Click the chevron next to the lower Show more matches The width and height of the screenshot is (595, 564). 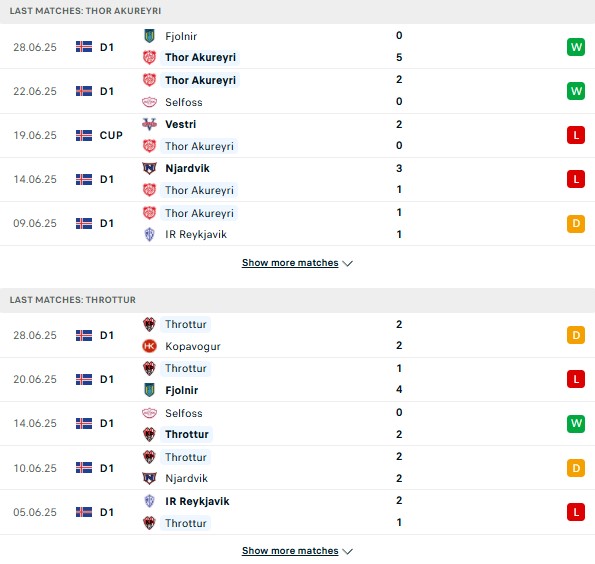347,551
